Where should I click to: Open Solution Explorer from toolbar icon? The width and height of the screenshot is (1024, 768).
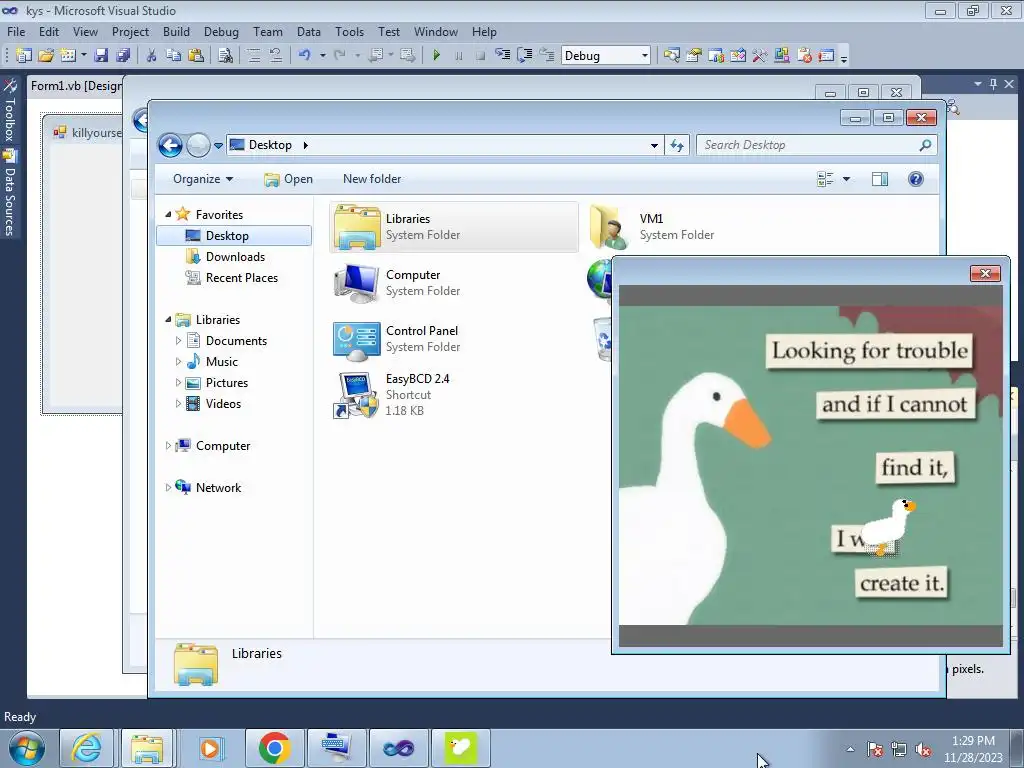point(671,56)
